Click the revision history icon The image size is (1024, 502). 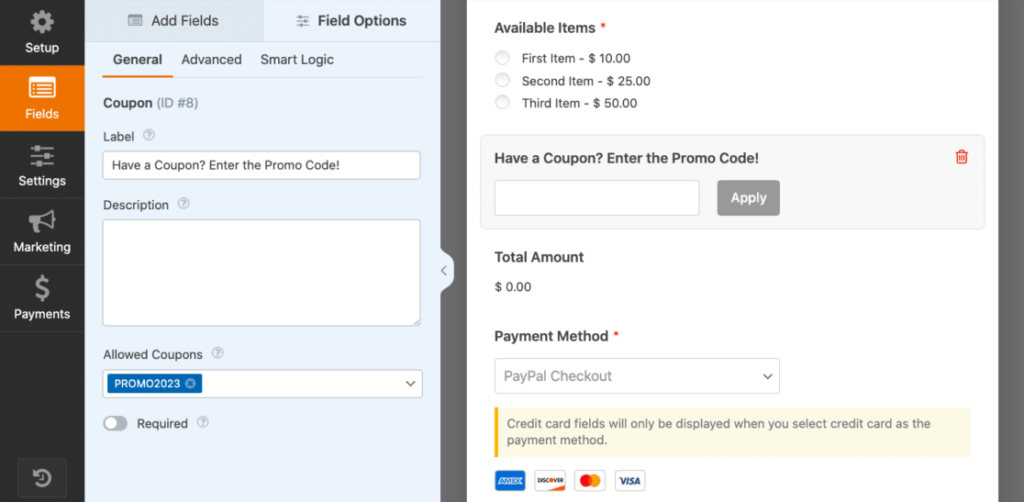42,478
